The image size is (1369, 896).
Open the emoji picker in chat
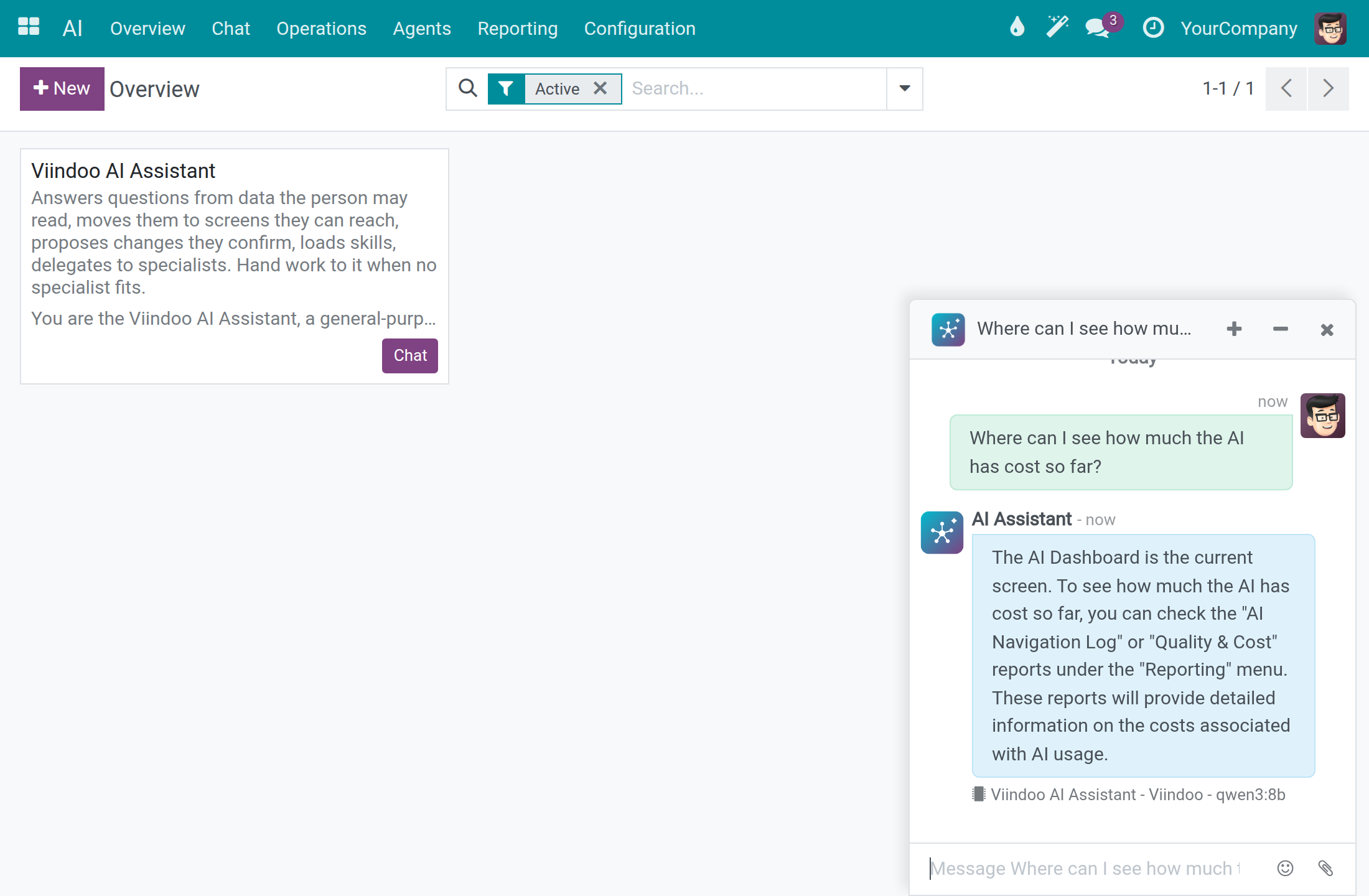click(x=1285, y=868)
